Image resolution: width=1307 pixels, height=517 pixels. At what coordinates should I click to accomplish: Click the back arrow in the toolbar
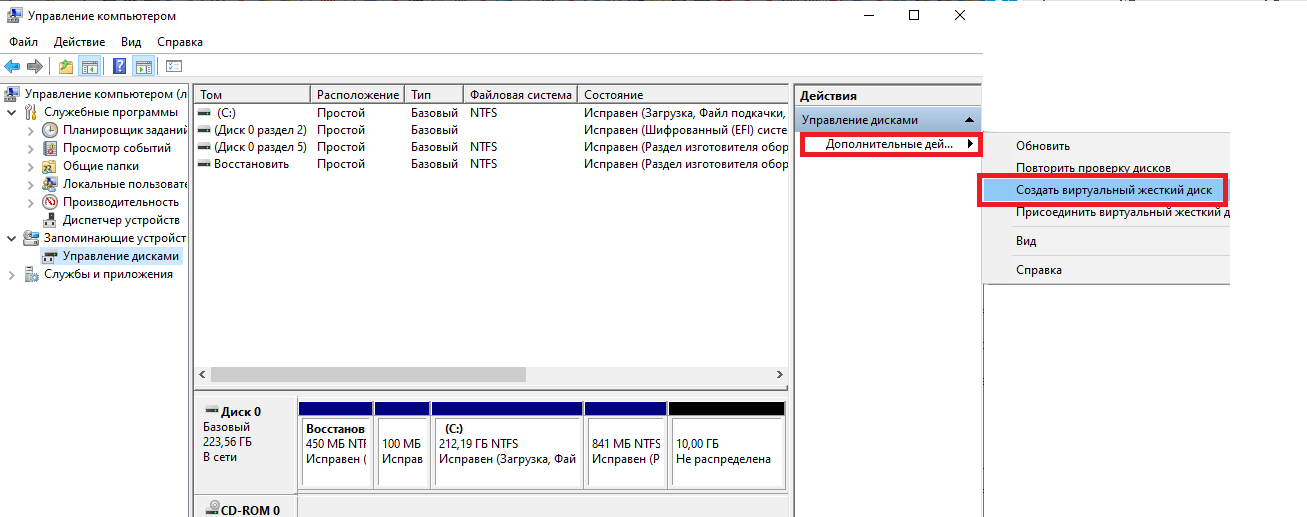point(12,66)
